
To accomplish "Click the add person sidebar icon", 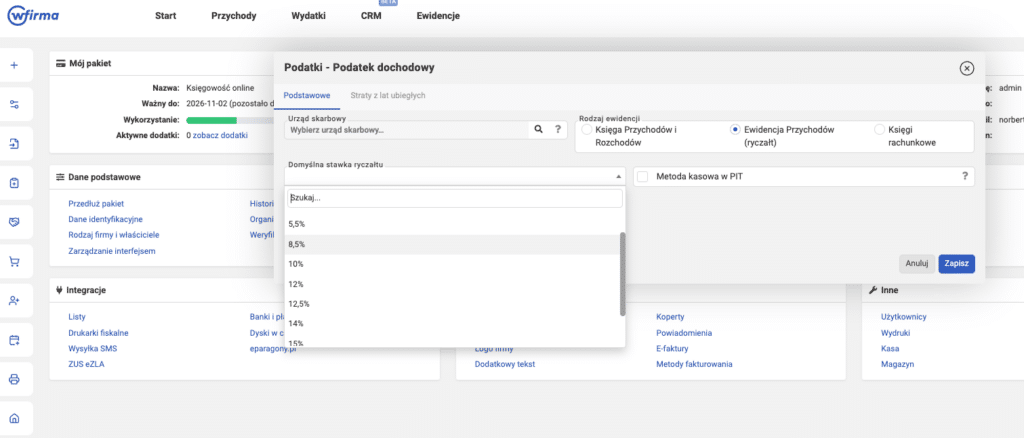I will (x=14, y=300).
